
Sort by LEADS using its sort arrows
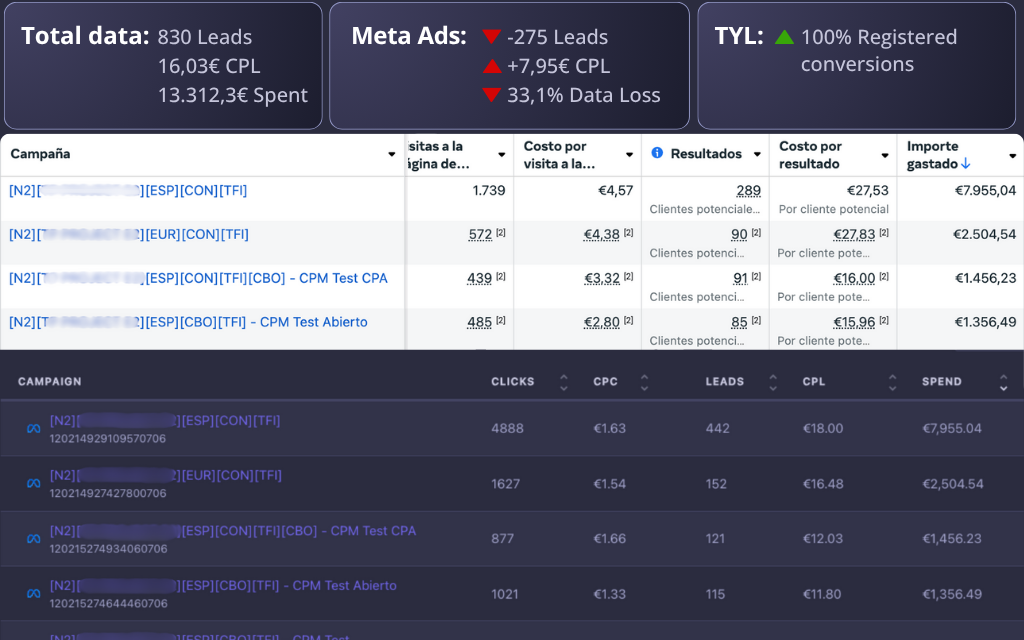[x=773, y=382]
